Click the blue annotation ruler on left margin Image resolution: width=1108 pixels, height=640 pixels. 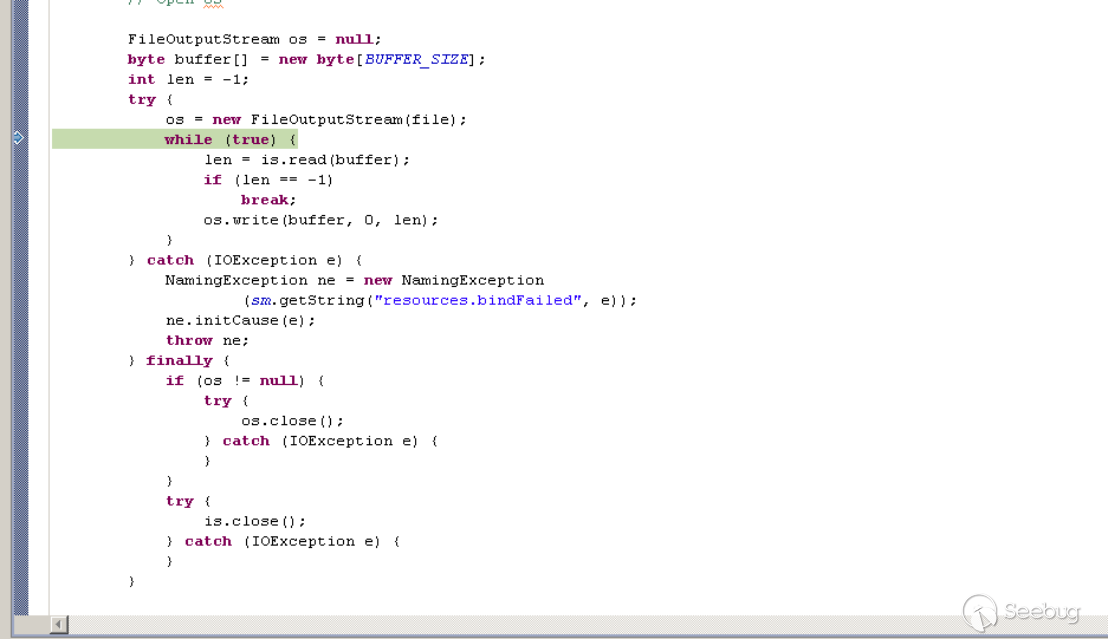click(x=21, y=307)
